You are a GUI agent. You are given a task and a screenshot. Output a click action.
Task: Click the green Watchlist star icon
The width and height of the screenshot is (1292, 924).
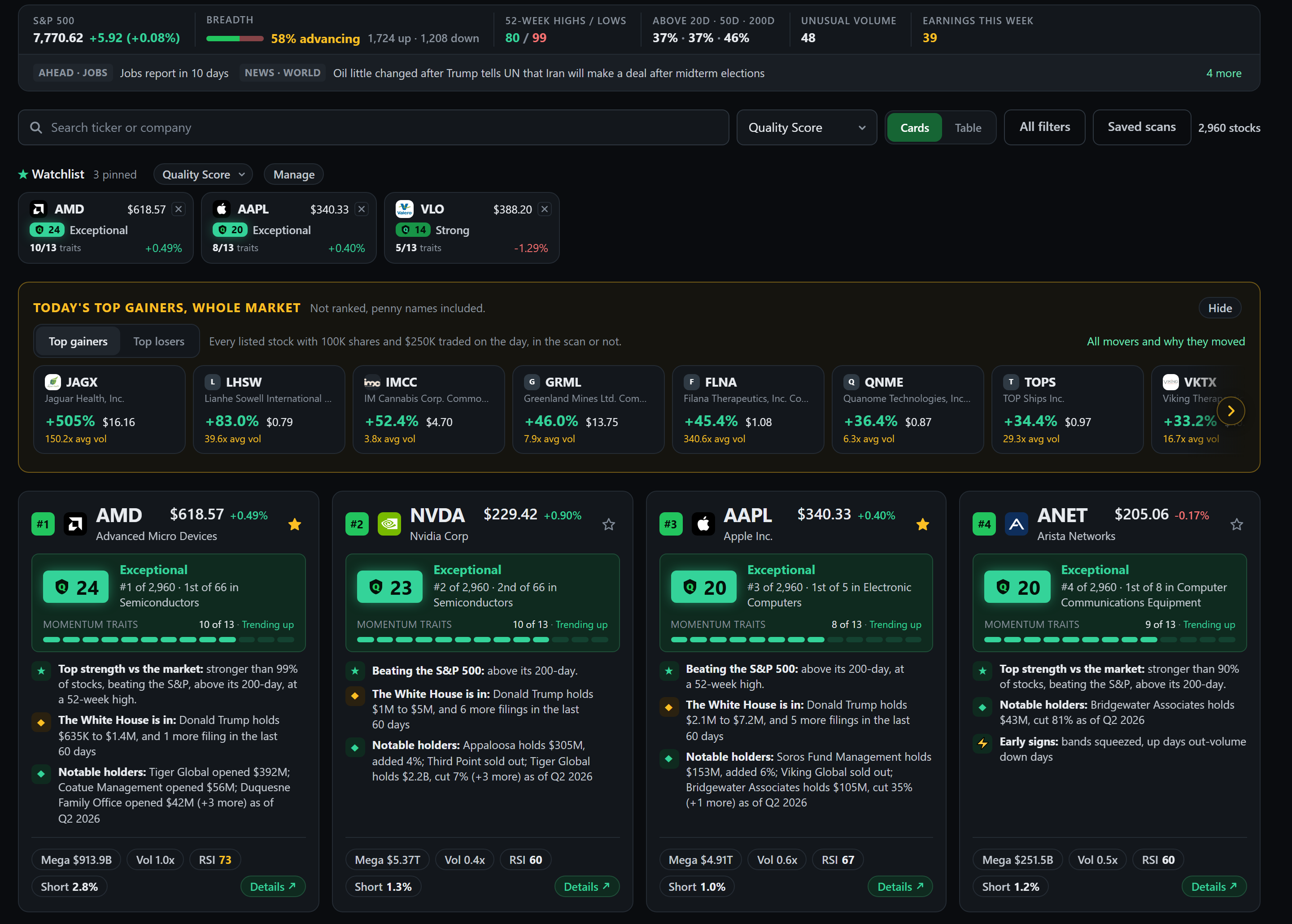(23, 174)
